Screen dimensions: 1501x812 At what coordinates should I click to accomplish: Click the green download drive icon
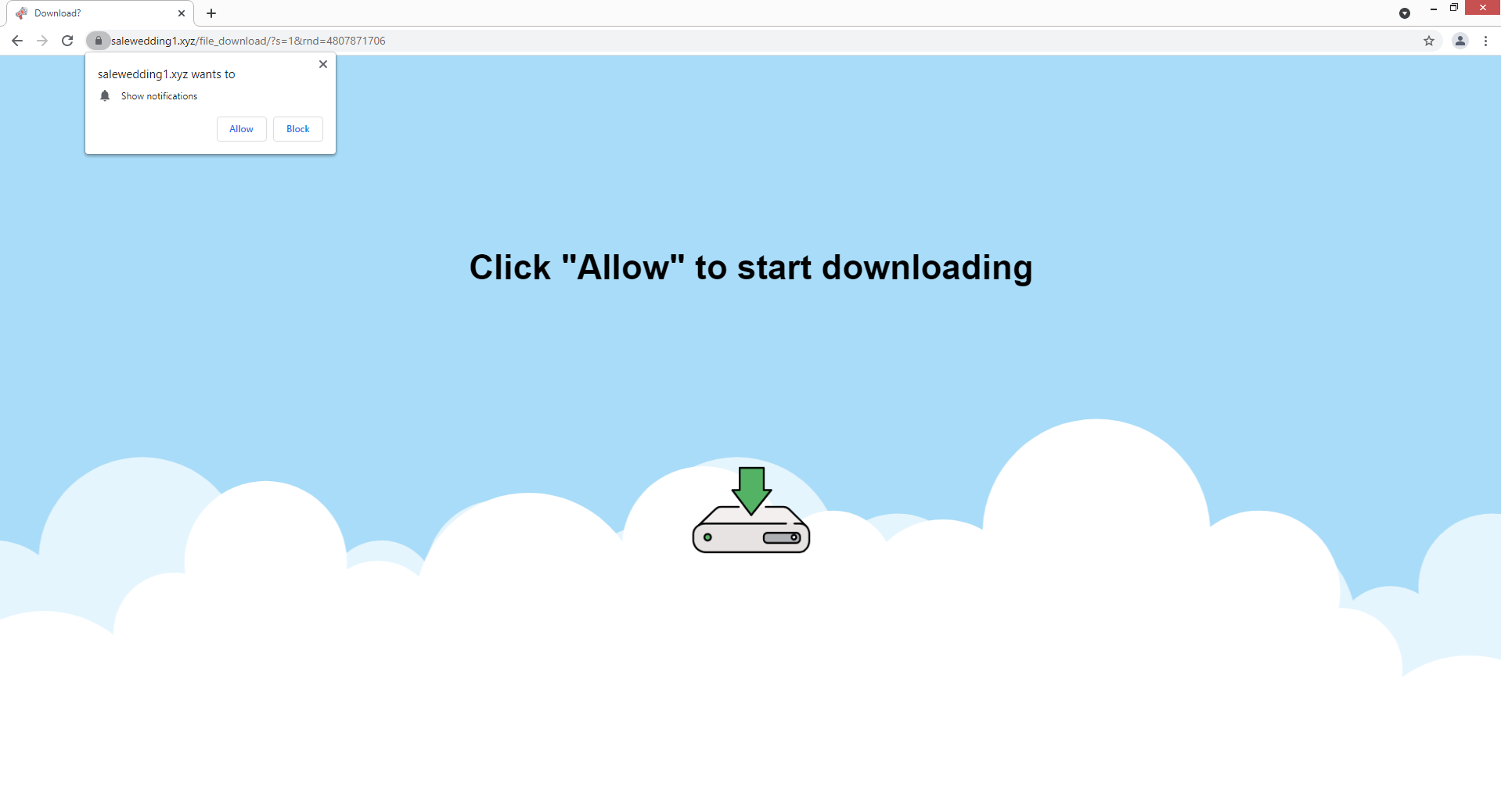point(751,510)
